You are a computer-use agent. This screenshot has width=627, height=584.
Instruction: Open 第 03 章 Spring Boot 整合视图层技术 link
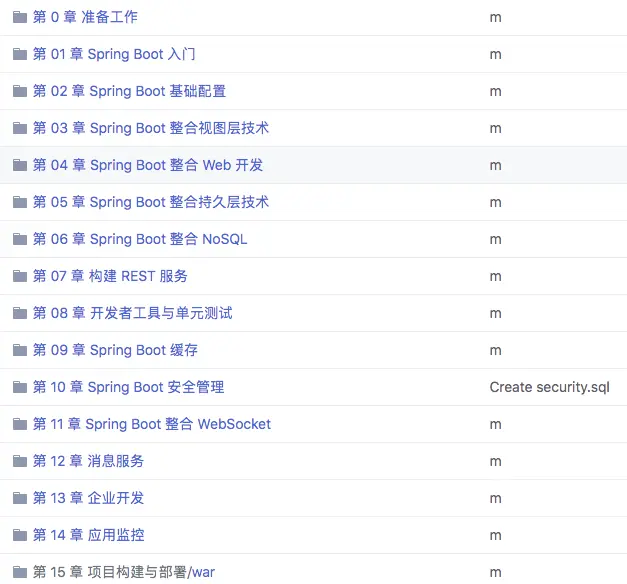point(151,128)
